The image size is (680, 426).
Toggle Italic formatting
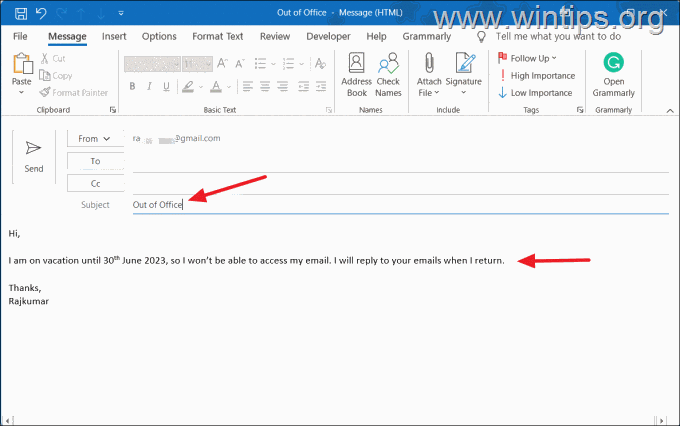[x=149, y=86]
